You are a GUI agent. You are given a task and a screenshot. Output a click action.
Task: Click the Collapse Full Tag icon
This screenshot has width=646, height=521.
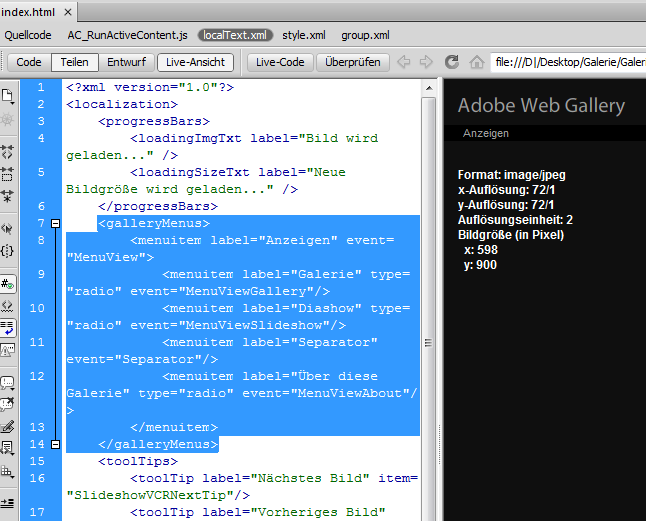(8, 152)
